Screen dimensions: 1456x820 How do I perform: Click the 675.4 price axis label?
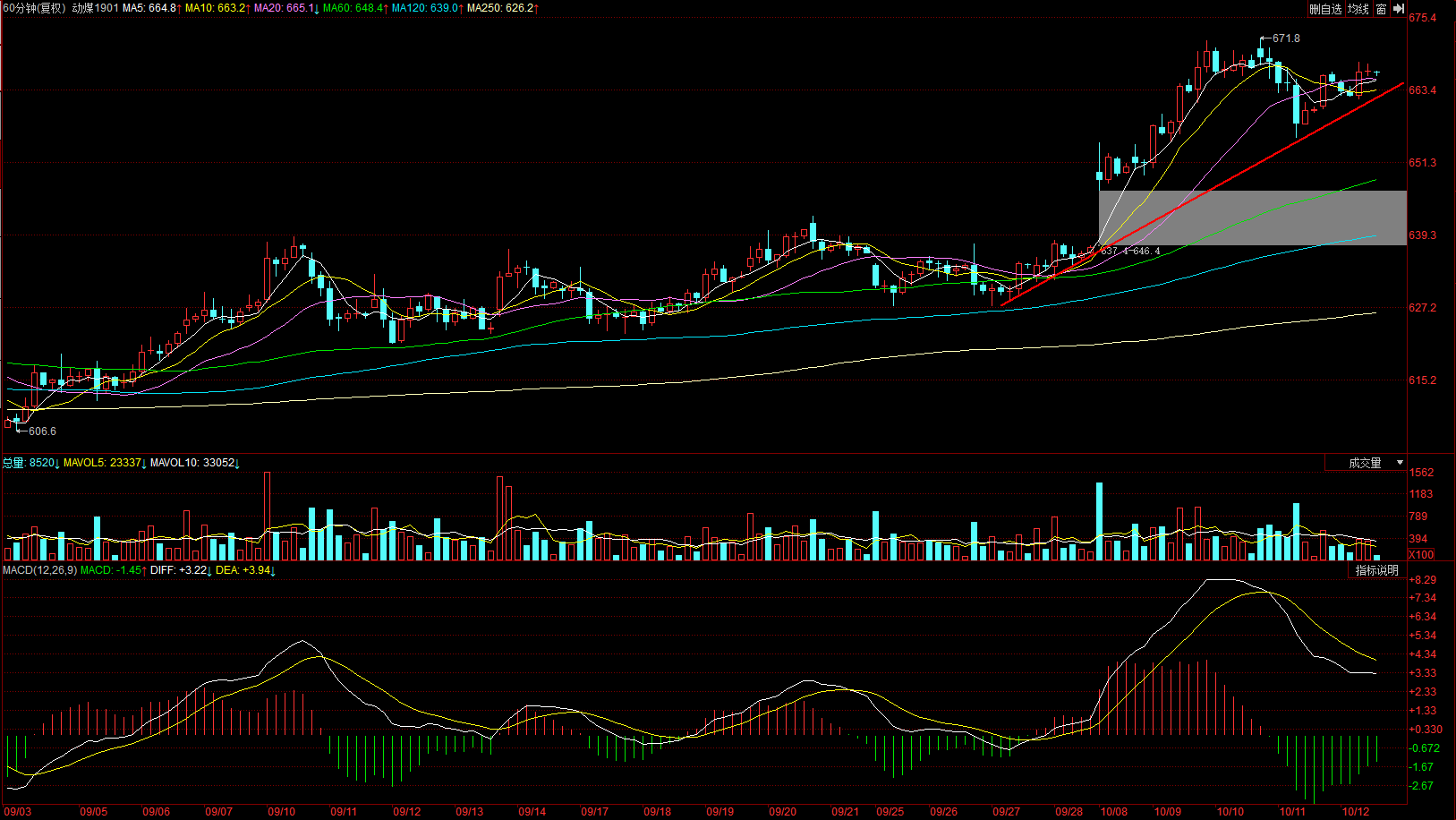(1423, 18)
